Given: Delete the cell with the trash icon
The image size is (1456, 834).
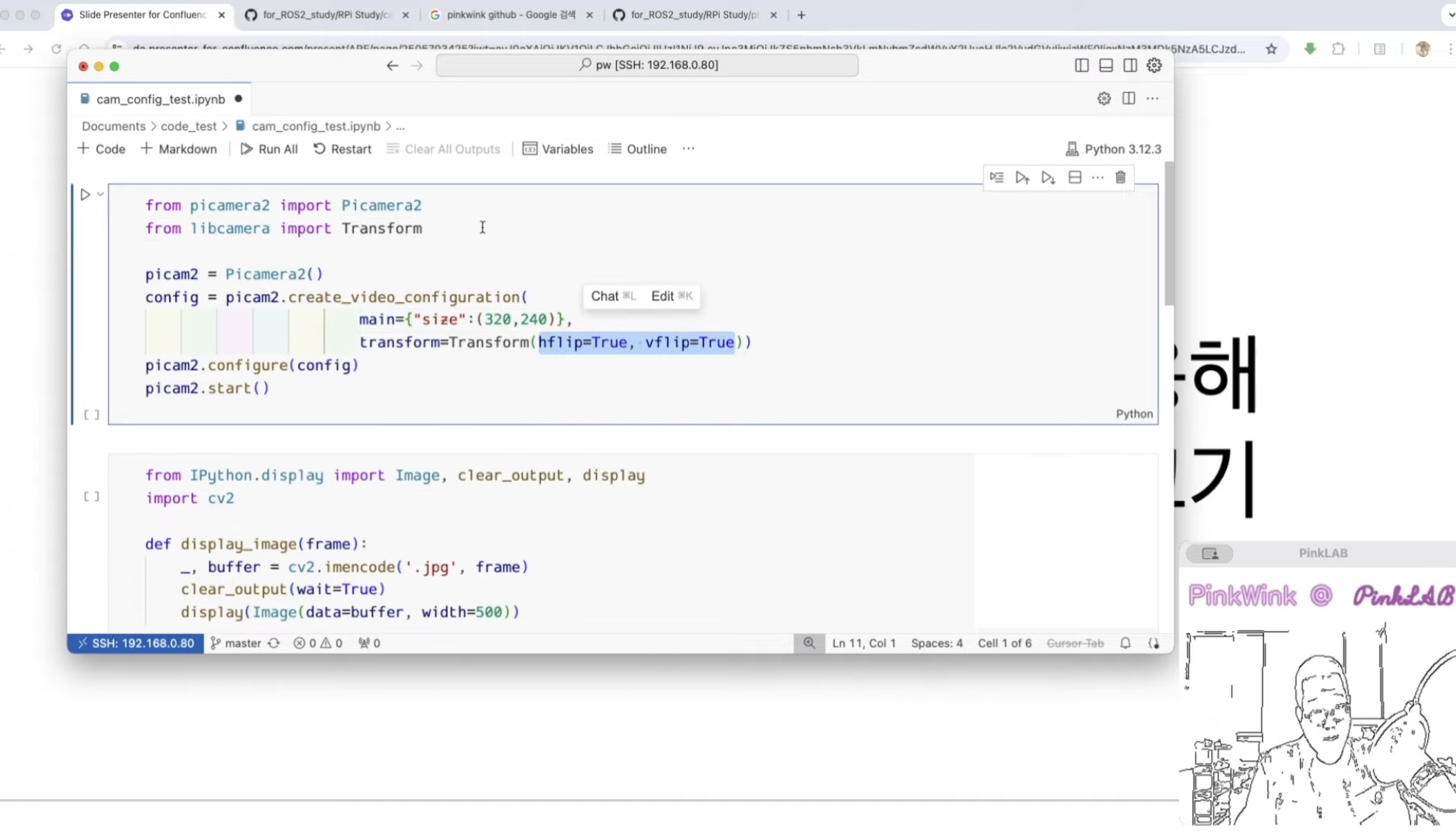Looking at the screenshot, I should [x=1120, y=178].
